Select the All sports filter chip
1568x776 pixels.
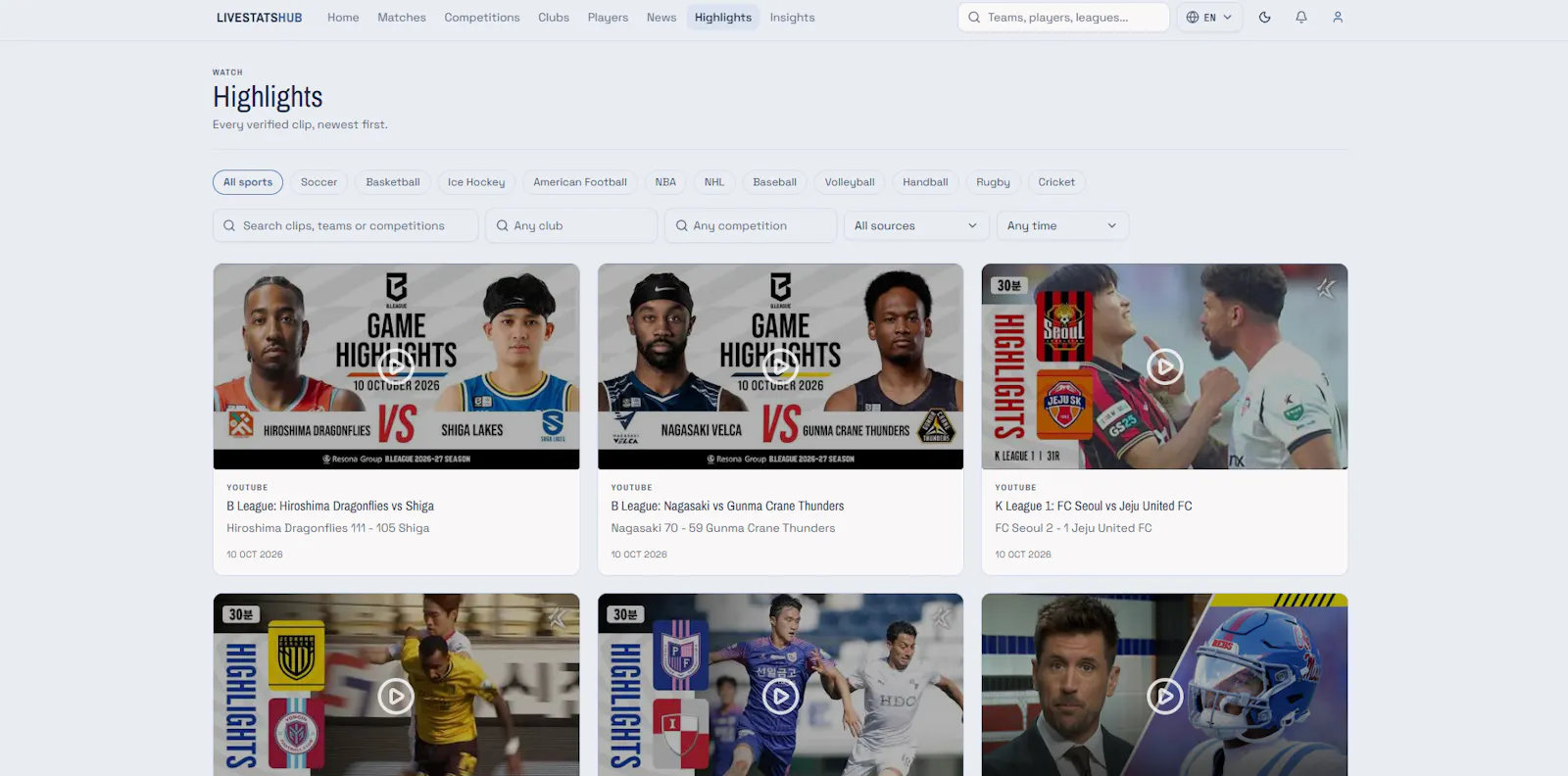(248, 182)
